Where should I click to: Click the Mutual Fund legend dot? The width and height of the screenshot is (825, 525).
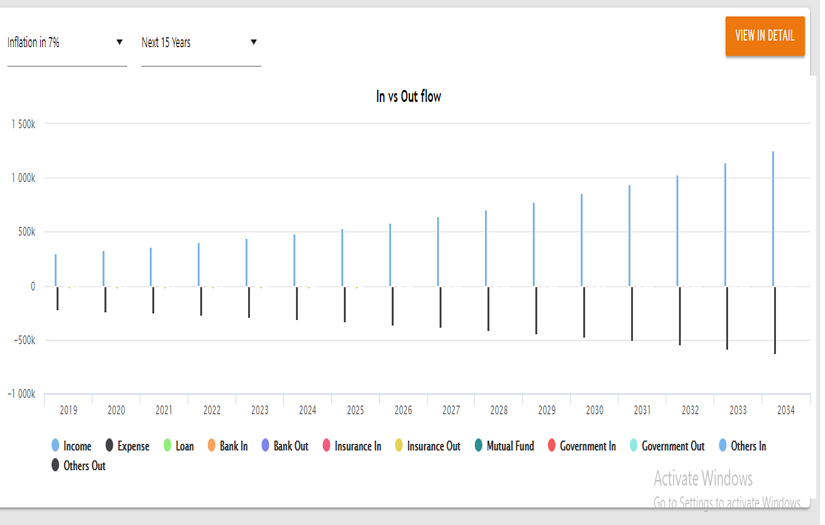coord(479,446)
